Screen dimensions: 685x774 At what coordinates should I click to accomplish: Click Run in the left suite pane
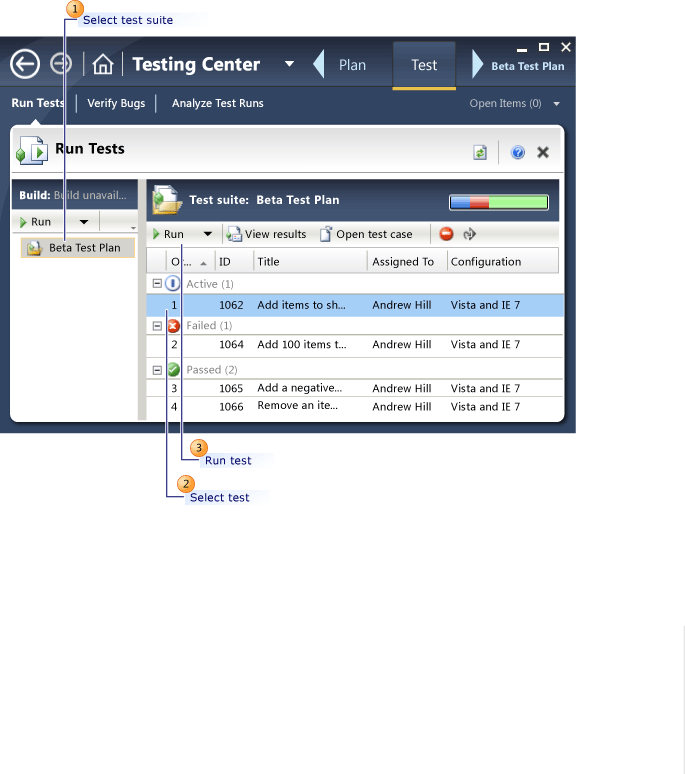[35, 222]
